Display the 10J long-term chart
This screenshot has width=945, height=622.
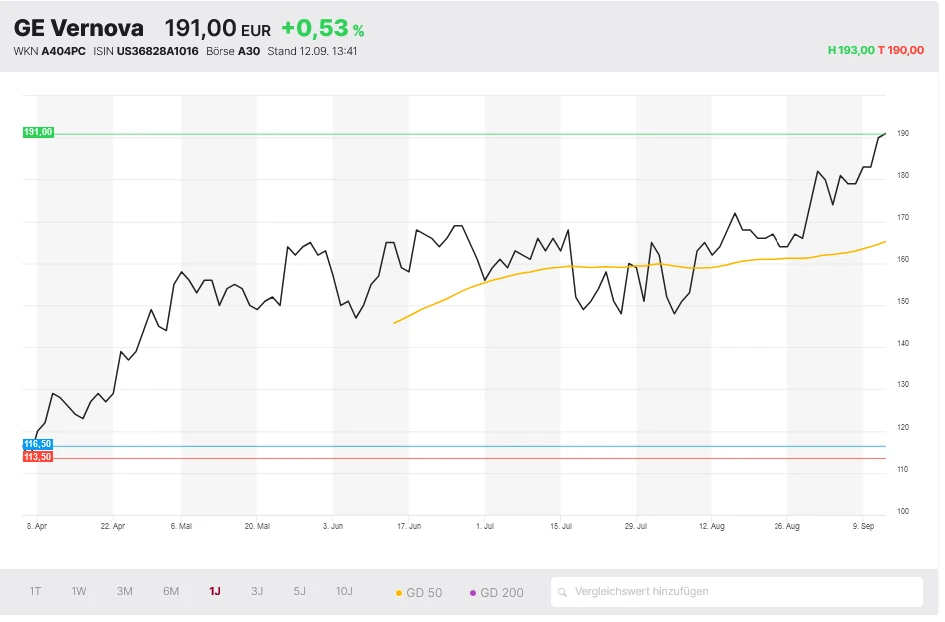[x=344, y=591]
